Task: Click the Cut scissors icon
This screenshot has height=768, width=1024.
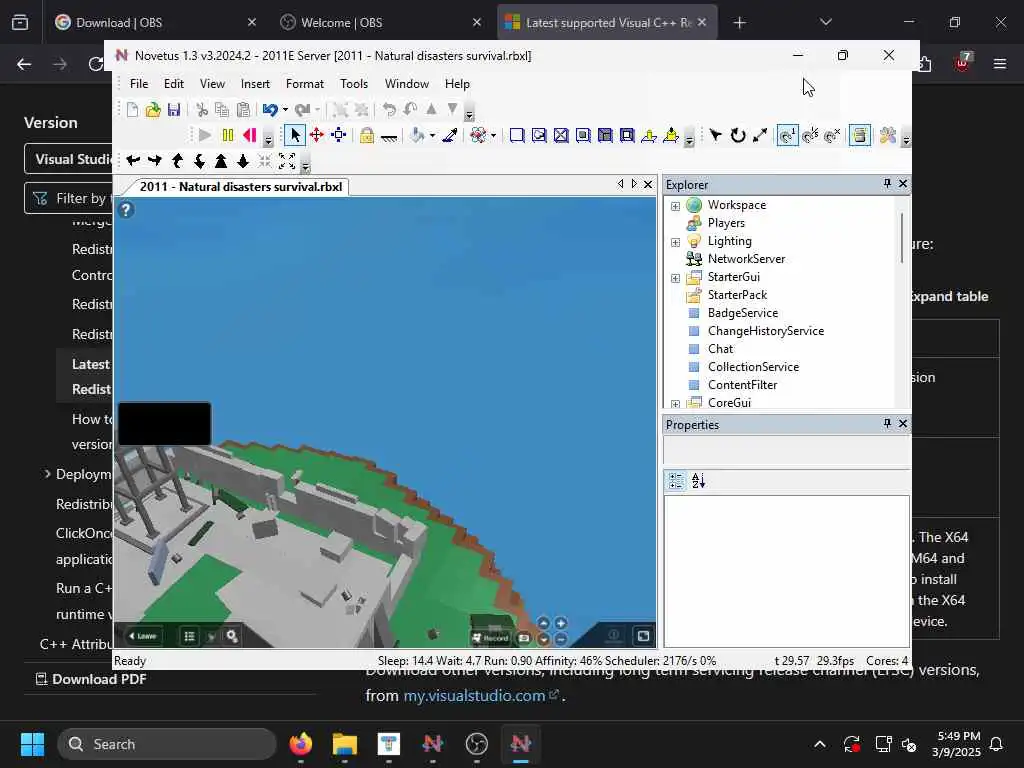Action: 202,110
